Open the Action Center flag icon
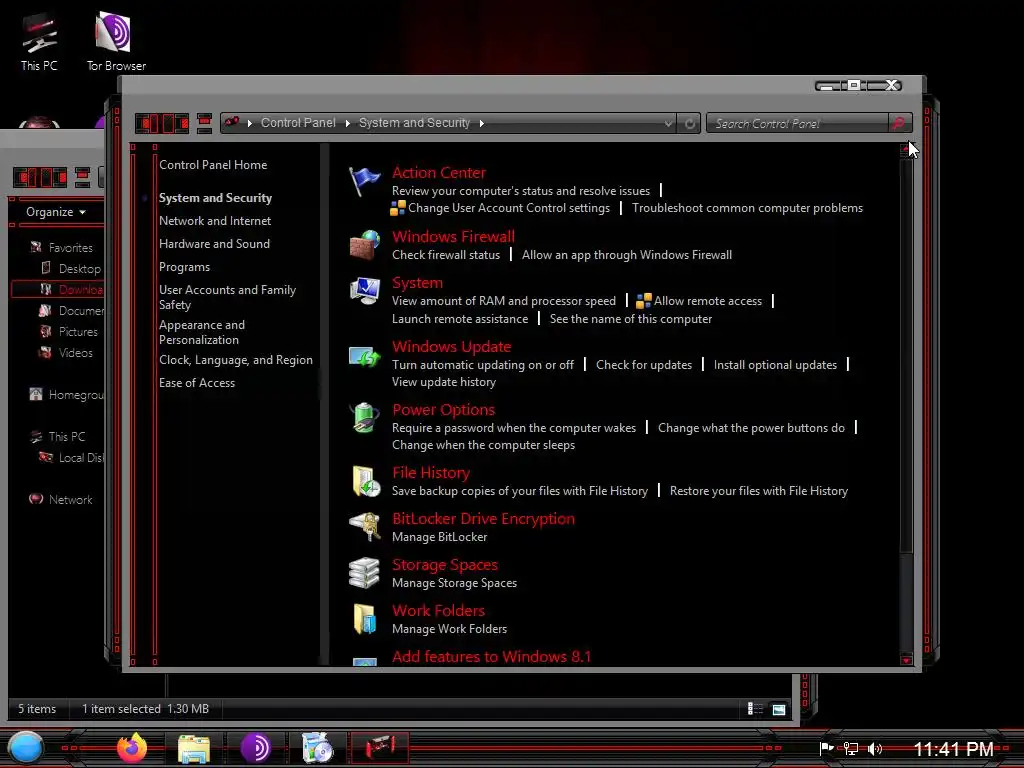The height and width of the screenshot is (768, 1024). pyautogui.click(x=364, y=181)
